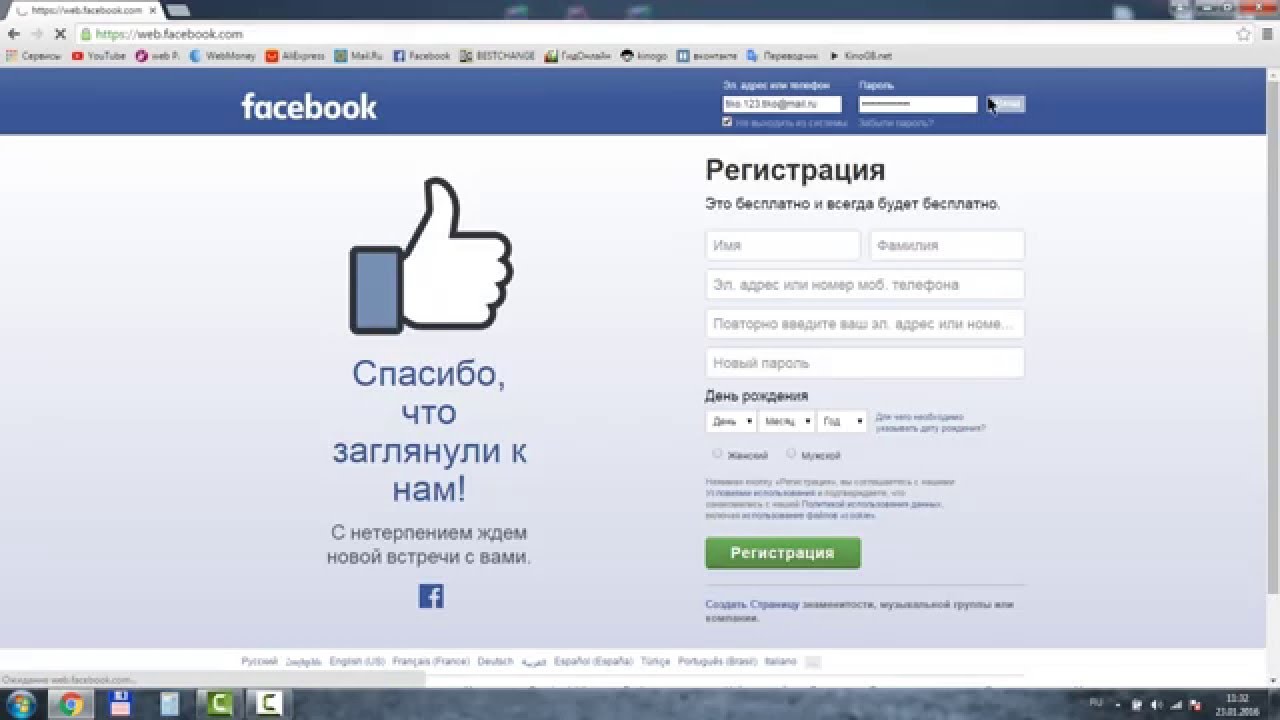Image resolution: width=1280 pixels, height=720 pixels.
Task: Click the Facebook logo in header
Action: pos(309,106)
